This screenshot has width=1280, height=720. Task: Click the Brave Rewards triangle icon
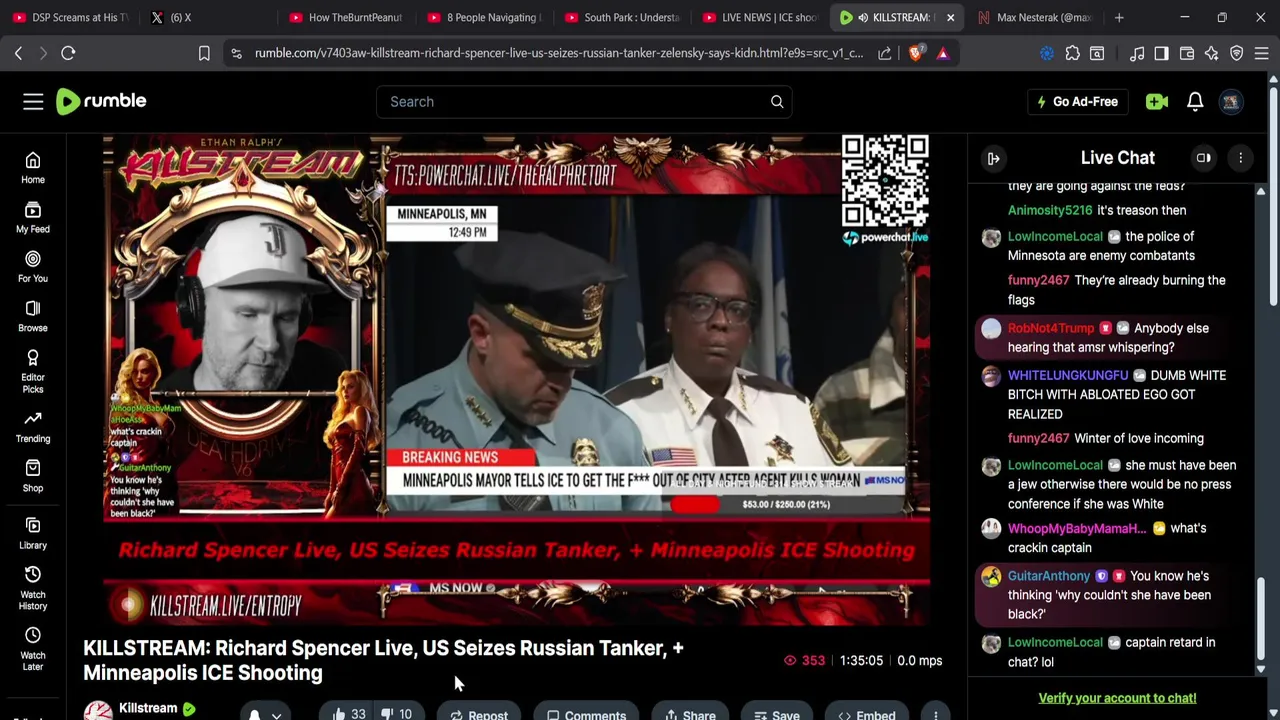(x=942, y=53)
